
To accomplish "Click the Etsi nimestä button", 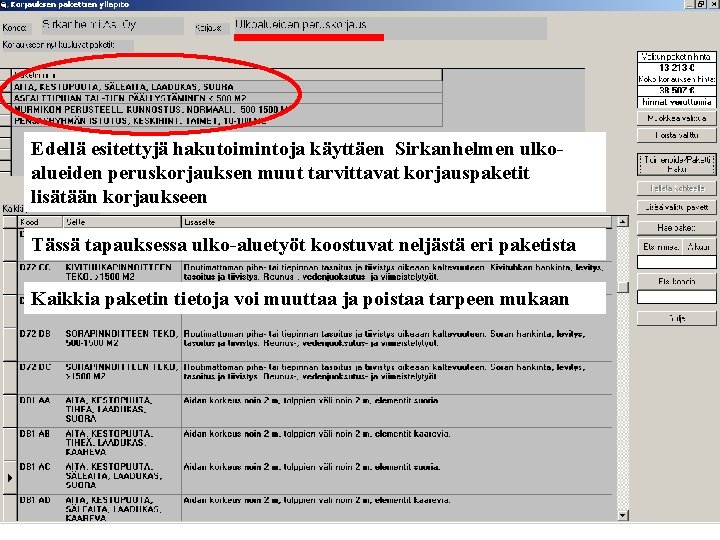I will point(660,247).
